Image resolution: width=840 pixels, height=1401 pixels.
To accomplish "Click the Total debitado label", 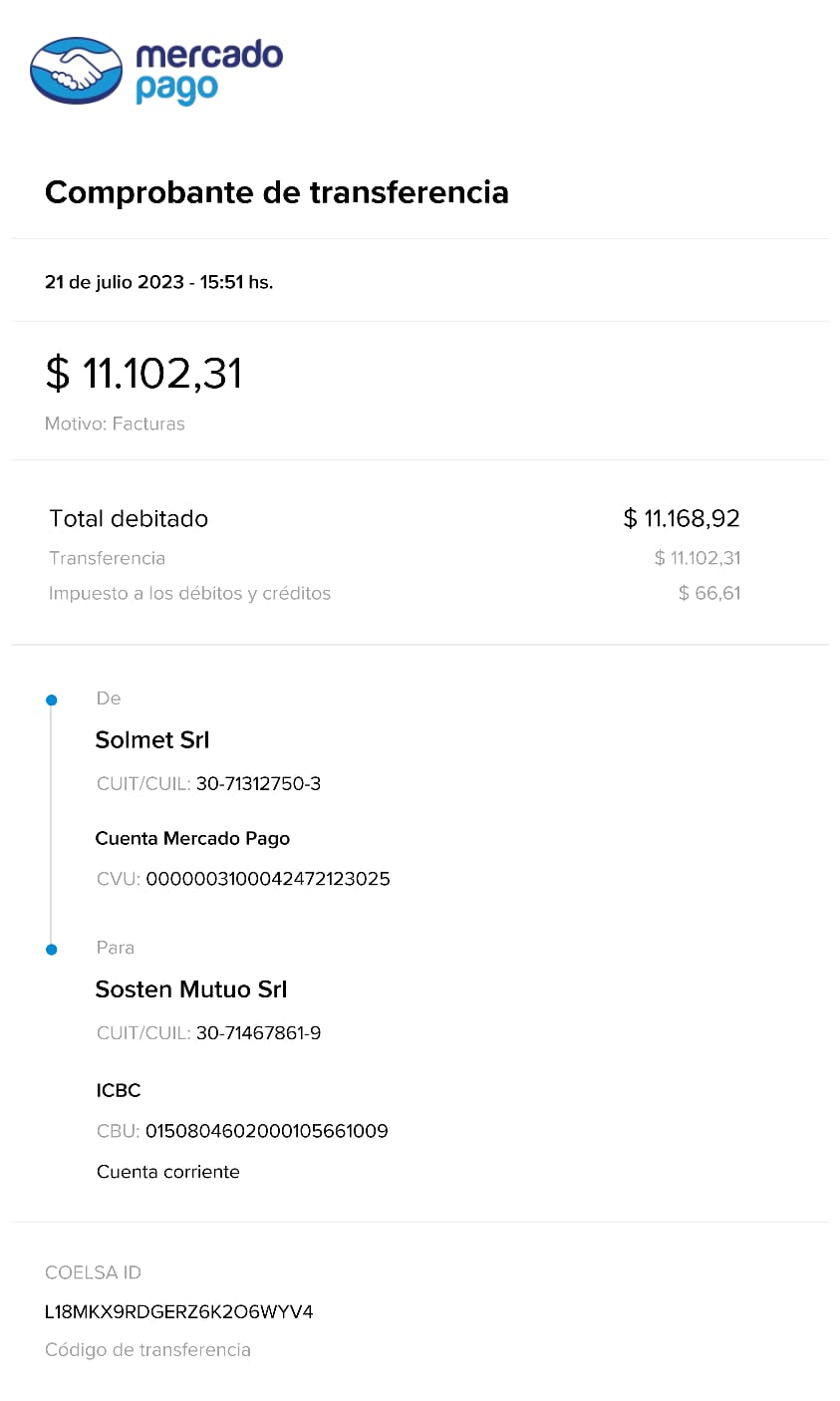I will (129, 518).
